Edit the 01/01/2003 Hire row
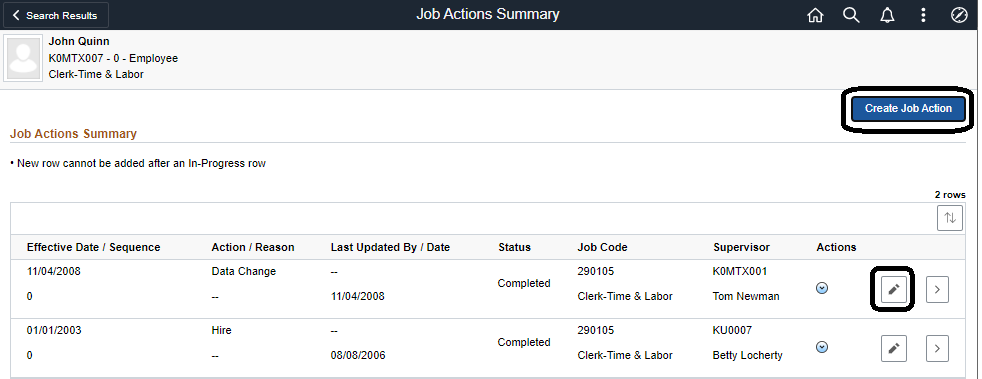 894,348
